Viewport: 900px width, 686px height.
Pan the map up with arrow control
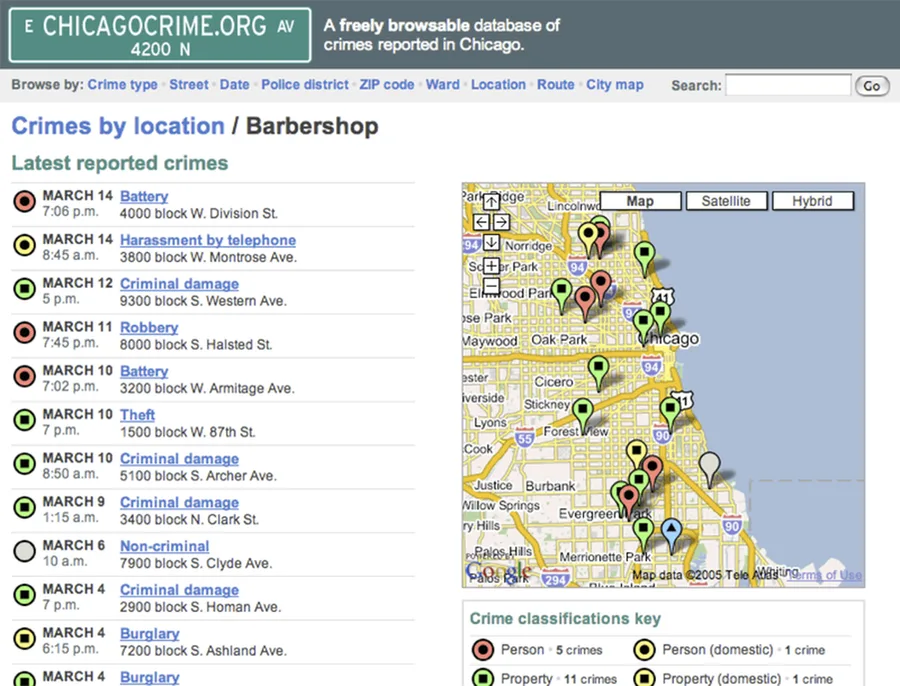click(x=491, y=202)
